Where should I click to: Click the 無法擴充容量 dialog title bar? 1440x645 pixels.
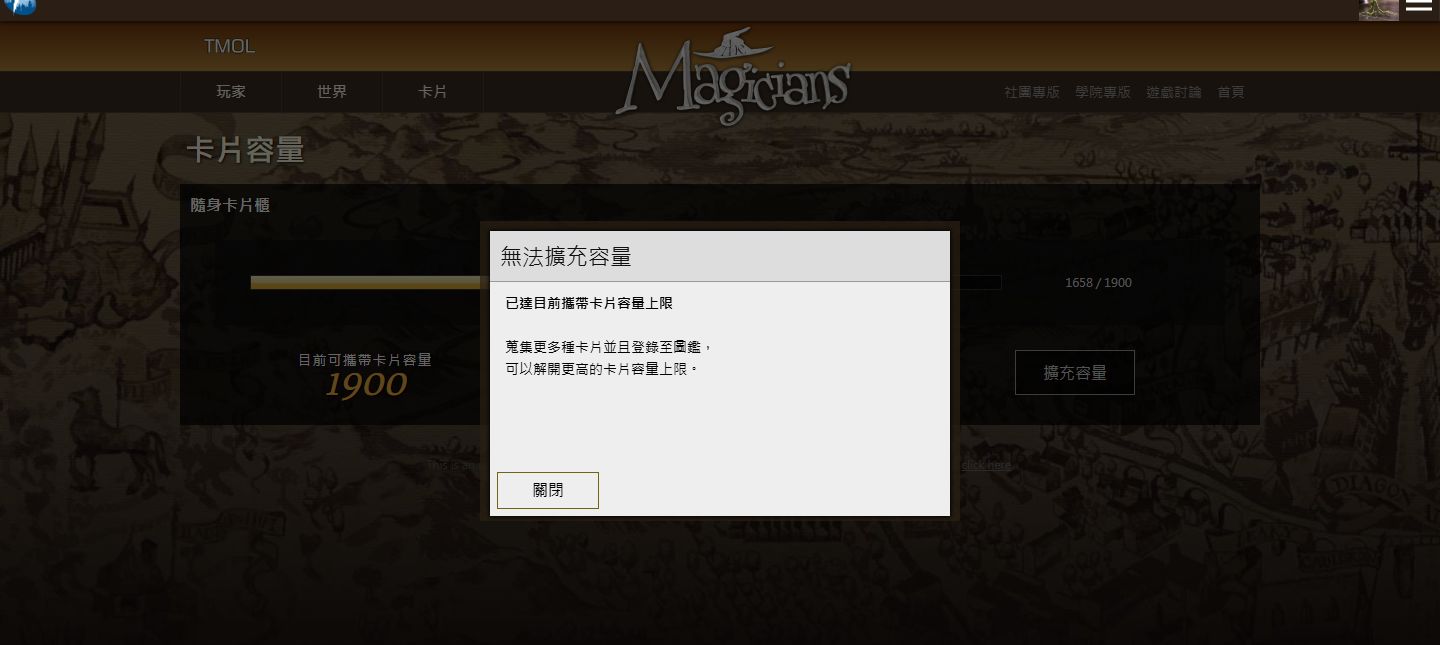coord(720,257)
